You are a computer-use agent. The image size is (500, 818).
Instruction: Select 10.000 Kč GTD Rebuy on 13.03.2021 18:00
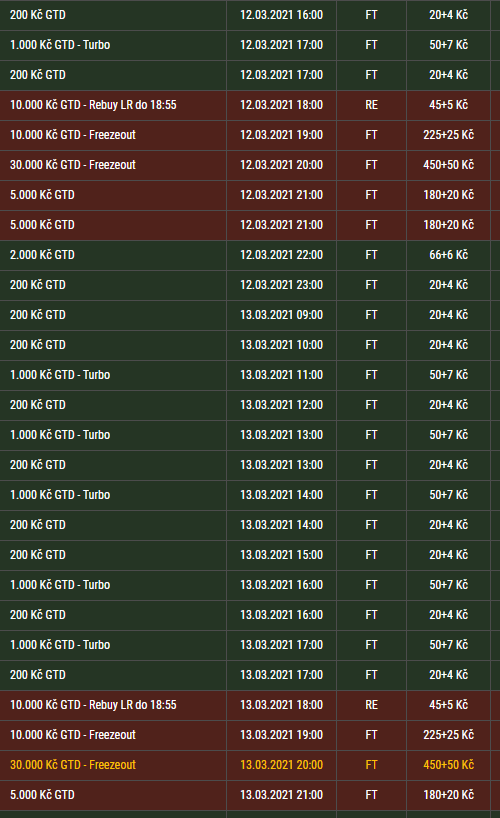[x=250, y=705]
